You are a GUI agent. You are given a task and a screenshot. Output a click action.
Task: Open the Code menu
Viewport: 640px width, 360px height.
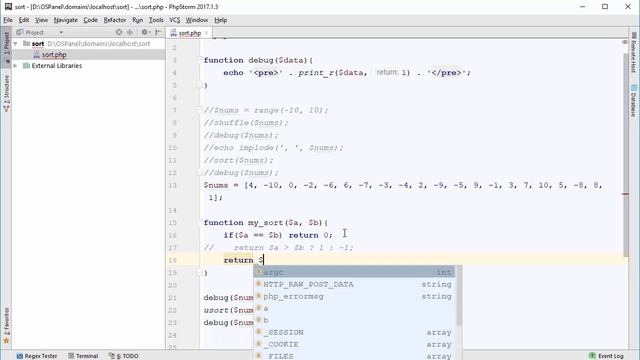(90, 20)
